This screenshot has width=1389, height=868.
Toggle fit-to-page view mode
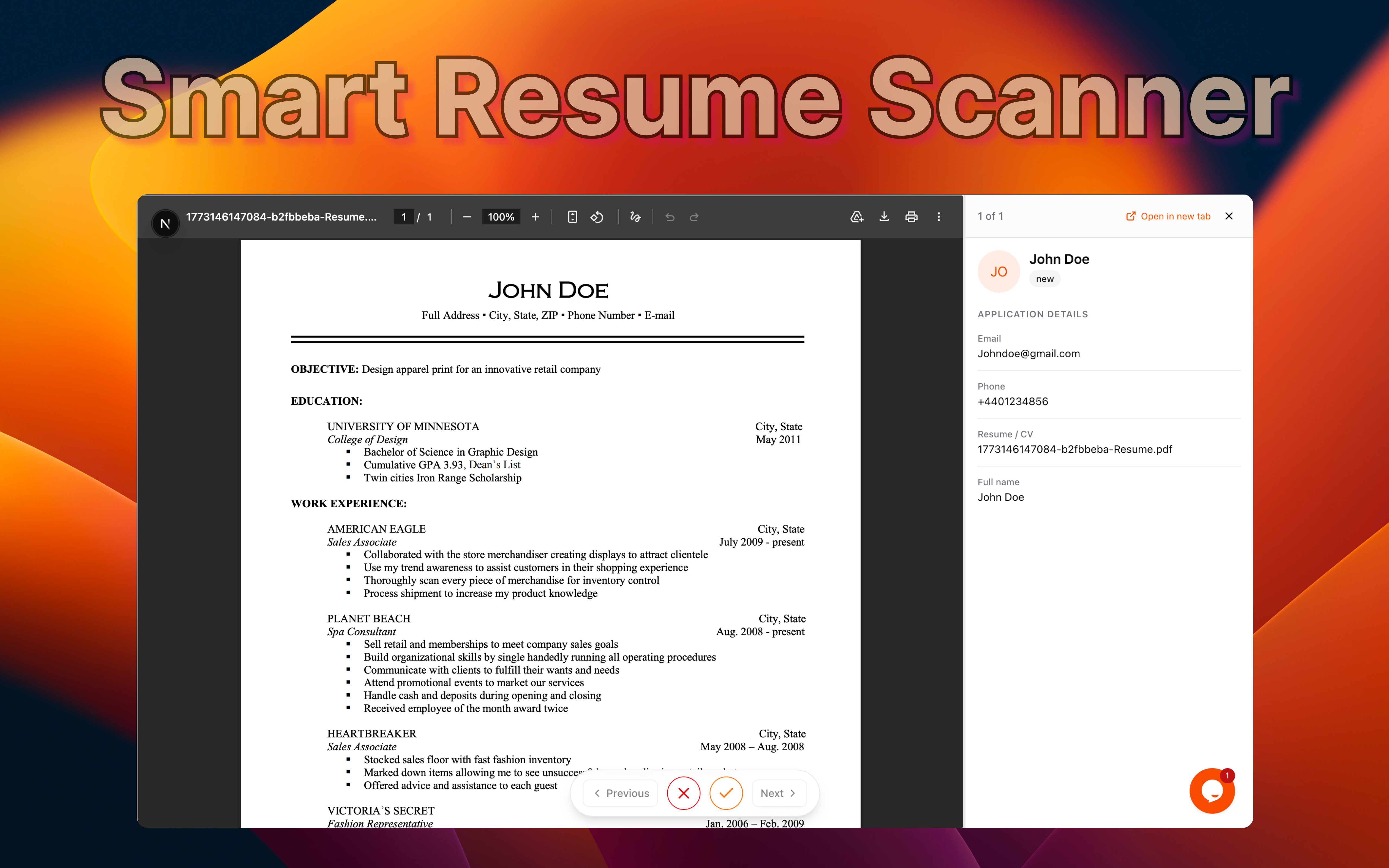click(572, 216)
